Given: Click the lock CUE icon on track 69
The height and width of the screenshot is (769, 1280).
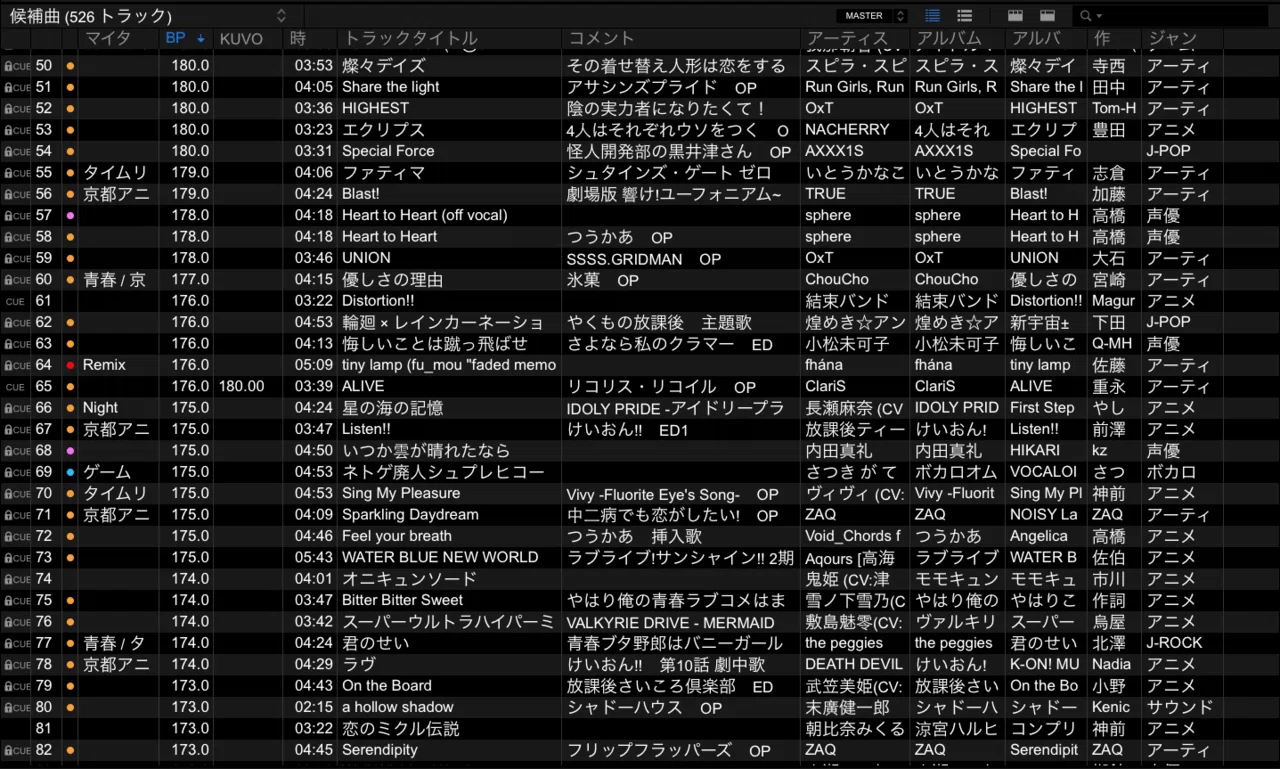Looking at the screenshot, I should pyautogui.click(x=16, y=472).
